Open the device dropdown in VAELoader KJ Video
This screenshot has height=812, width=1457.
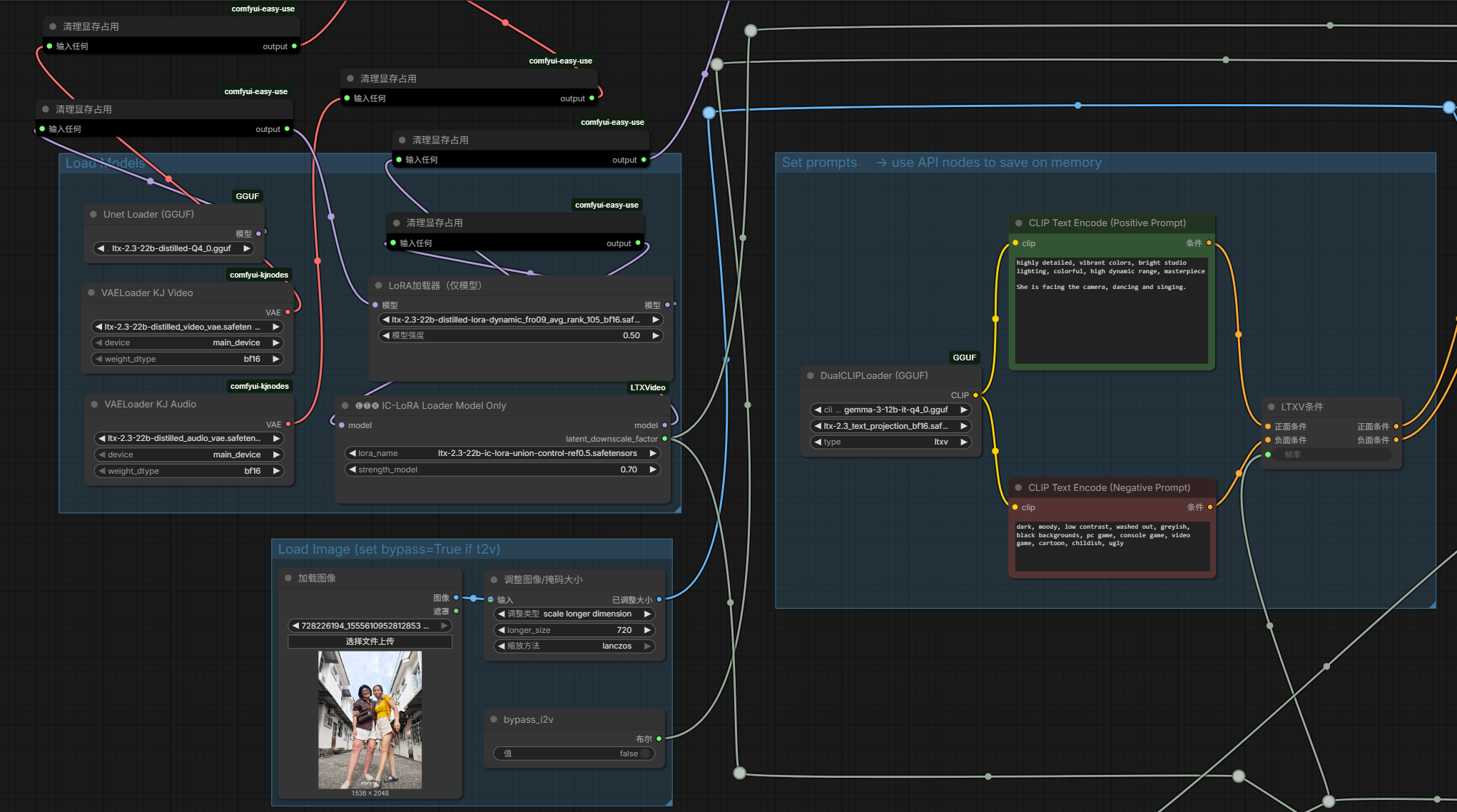pyautogui.click(x=188, y=342)
